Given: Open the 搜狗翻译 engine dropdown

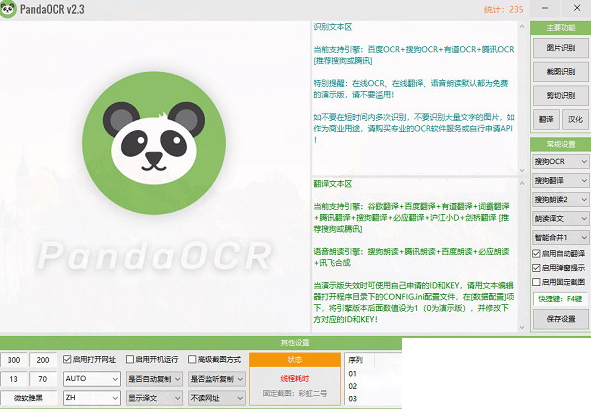Looking at the screenshot, I should coord(560,181).
